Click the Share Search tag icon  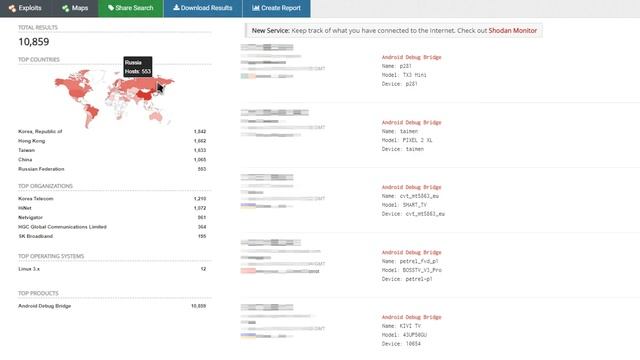point(111,8)
